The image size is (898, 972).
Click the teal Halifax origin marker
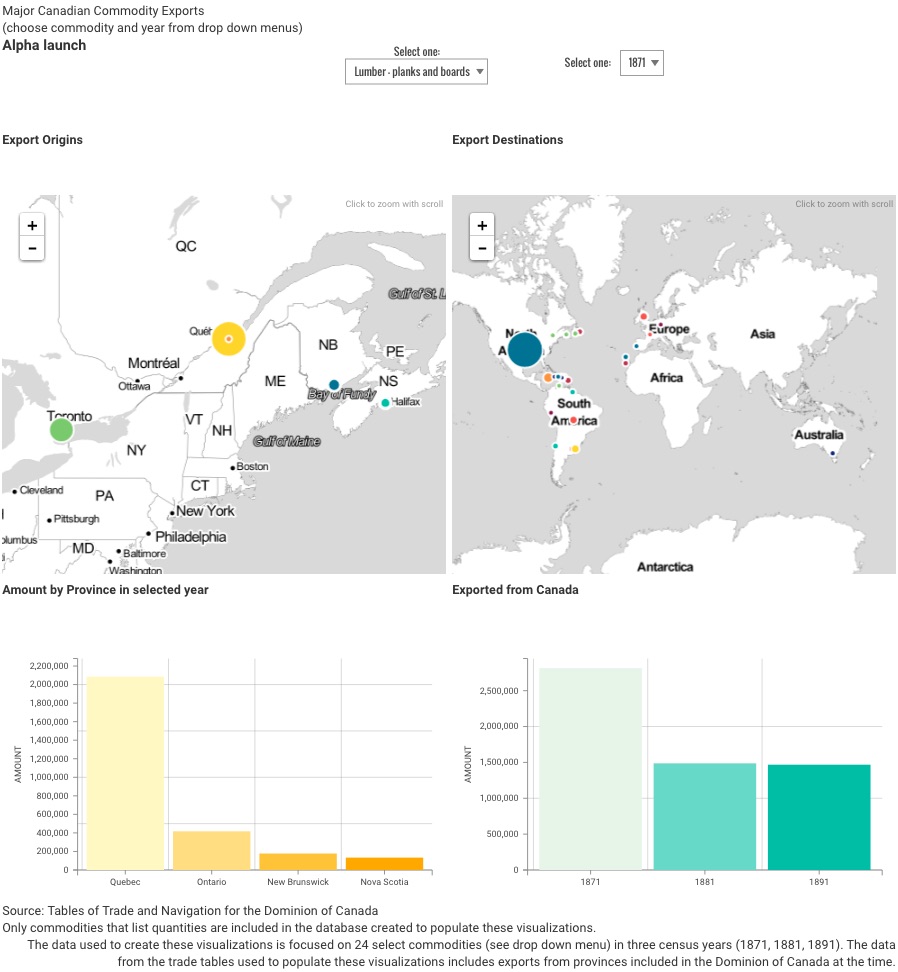point(385,402)
